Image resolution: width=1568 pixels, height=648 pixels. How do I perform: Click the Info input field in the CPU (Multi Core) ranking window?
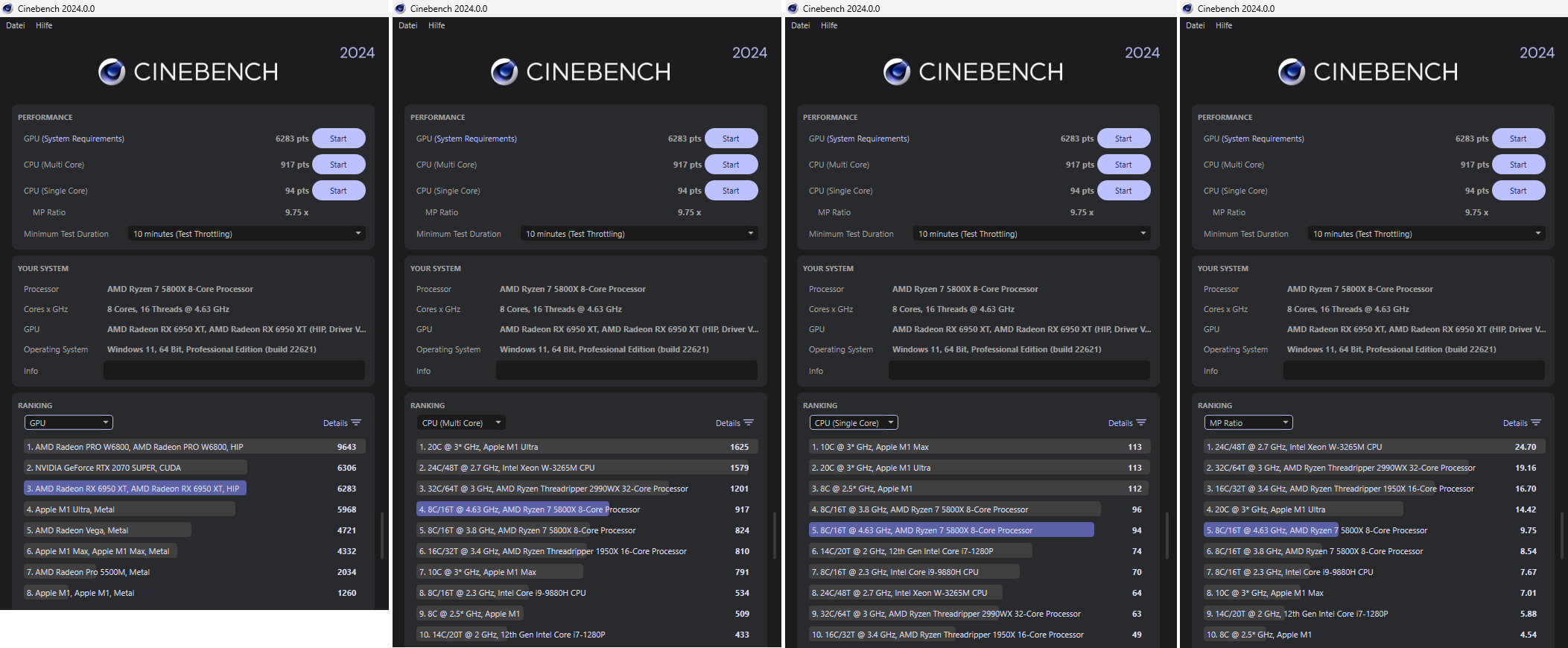click(626, 370)
